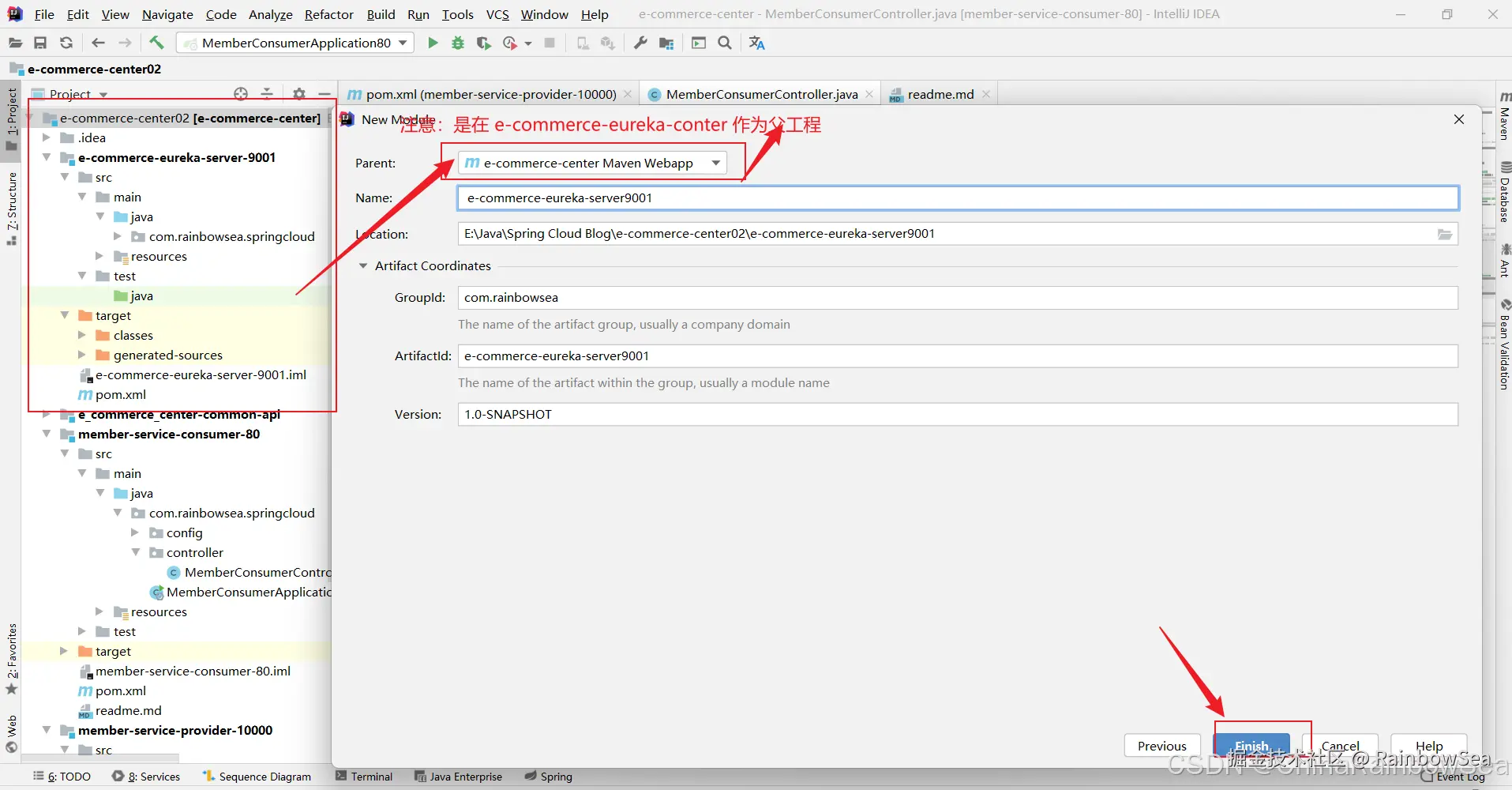The image size is (1512, 790).
Task: Click the Finish button
Action: pos(1251,746)
